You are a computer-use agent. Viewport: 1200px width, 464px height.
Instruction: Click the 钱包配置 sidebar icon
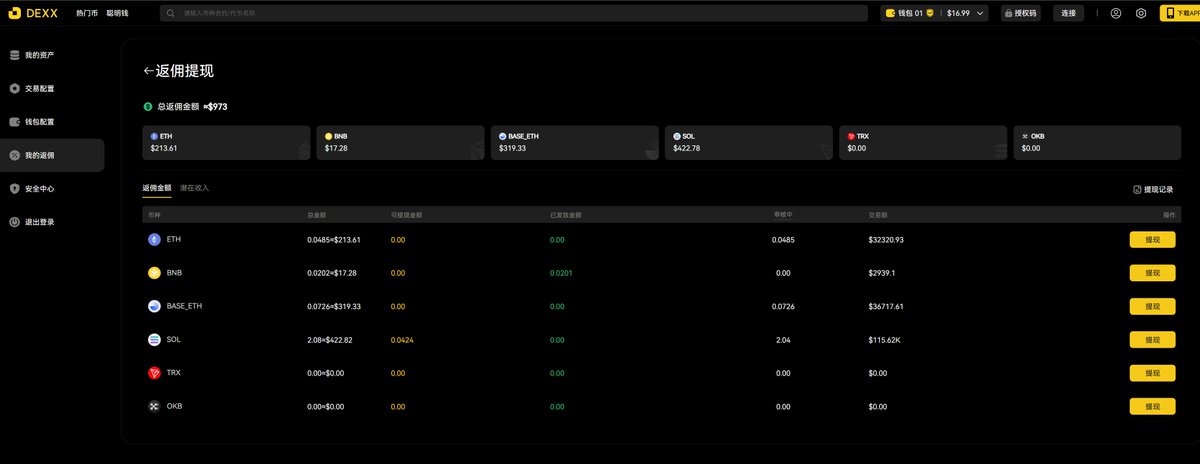14,122
